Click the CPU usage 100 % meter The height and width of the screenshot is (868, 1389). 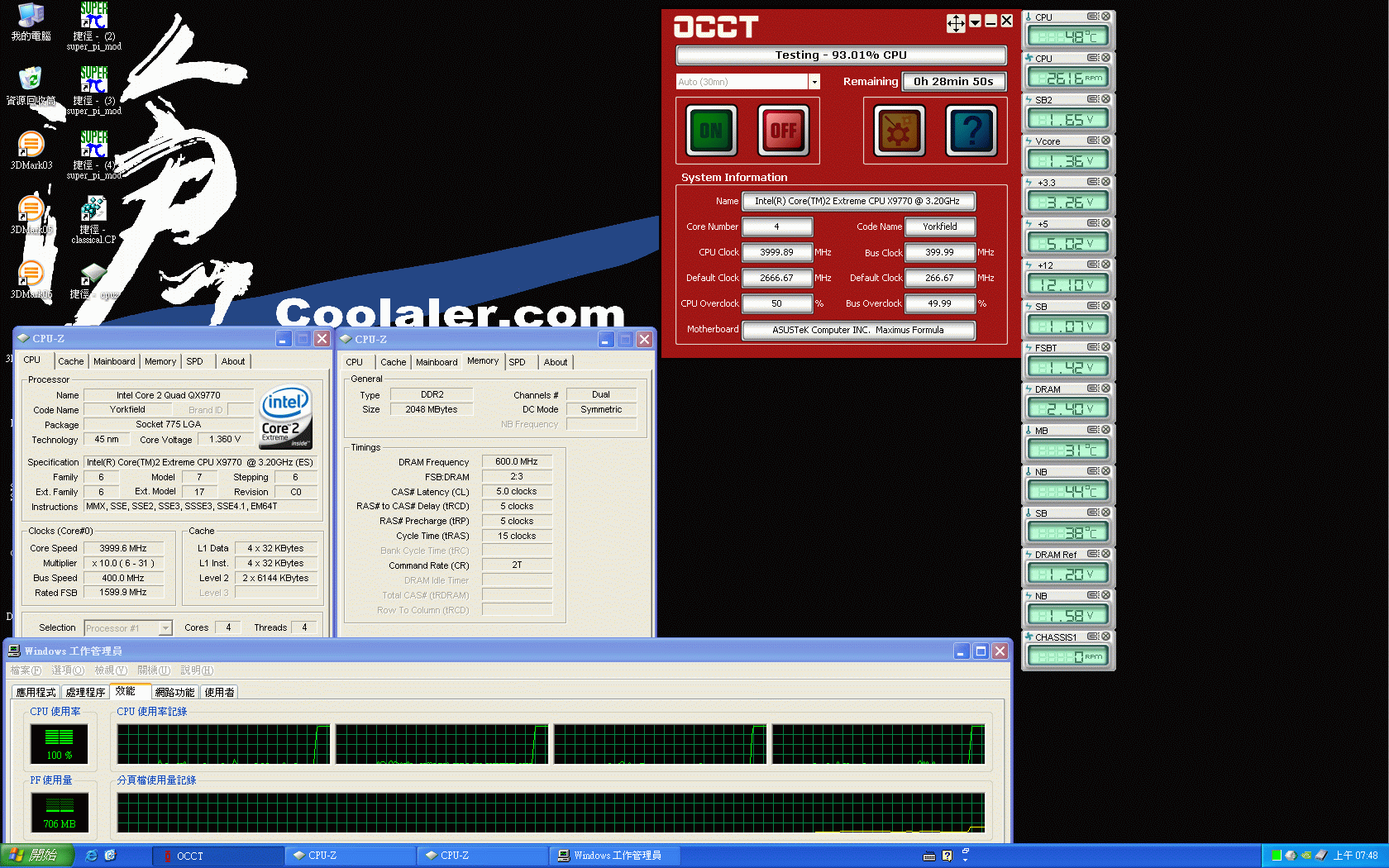(59, 743)
